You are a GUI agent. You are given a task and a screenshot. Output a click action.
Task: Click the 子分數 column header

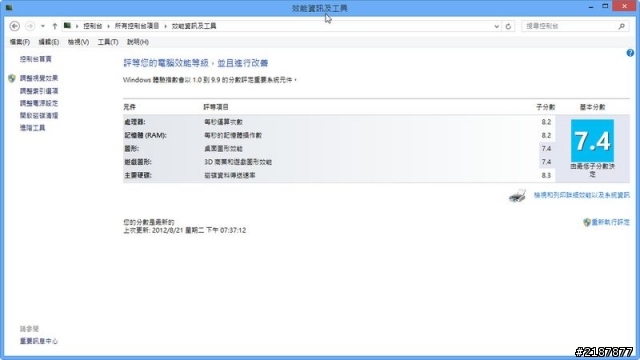coord(545,107)
